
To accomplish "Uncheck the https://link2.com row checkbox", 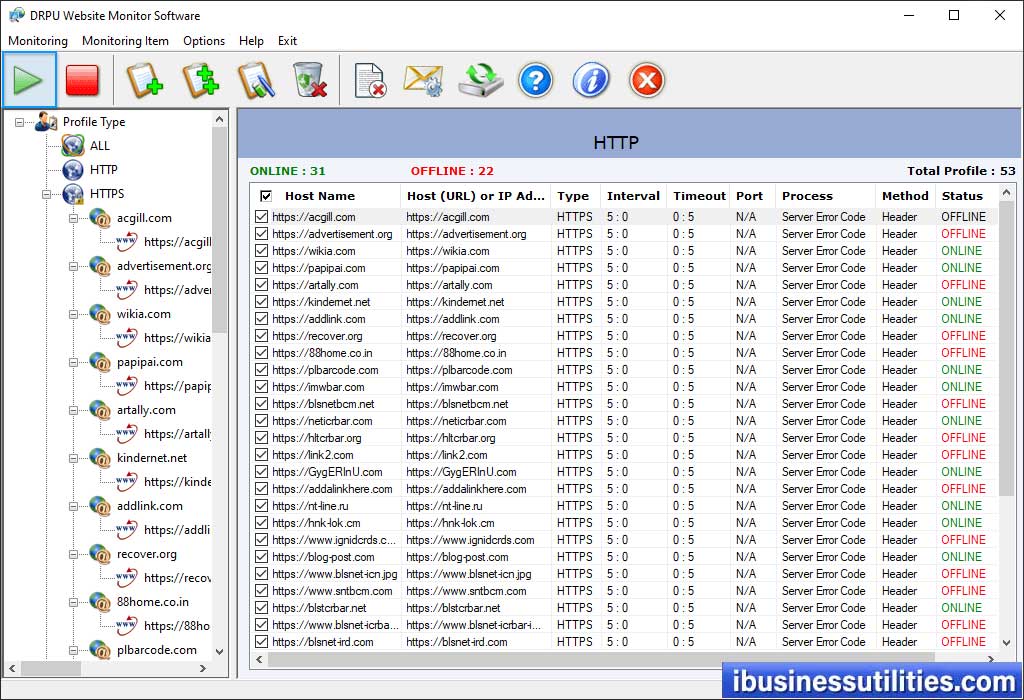I will [262, 454].
